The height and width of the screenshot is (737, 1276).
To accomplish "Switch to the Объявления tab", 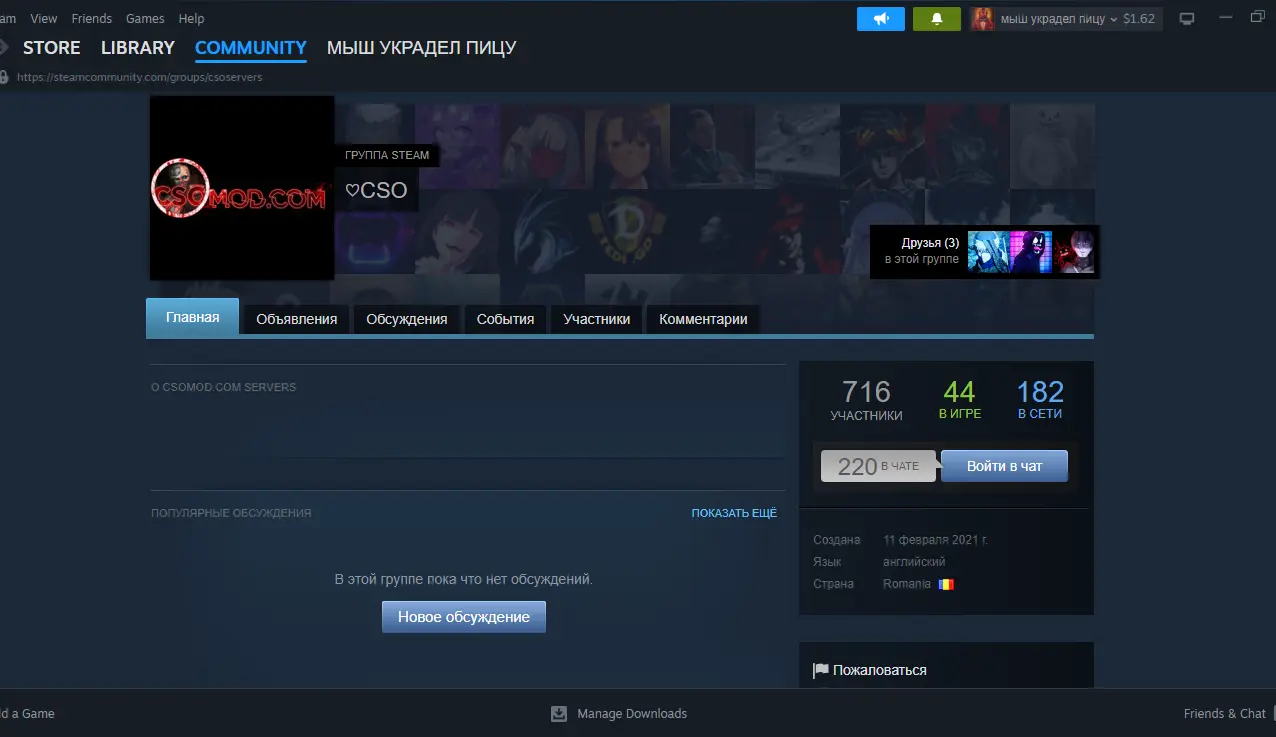I will (297, 320).
